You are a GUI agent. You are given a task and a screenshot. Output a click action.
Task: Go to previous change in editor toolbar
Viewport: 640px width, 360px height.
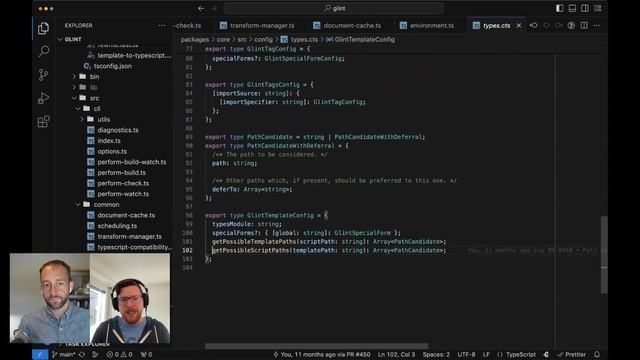[533, 25]
